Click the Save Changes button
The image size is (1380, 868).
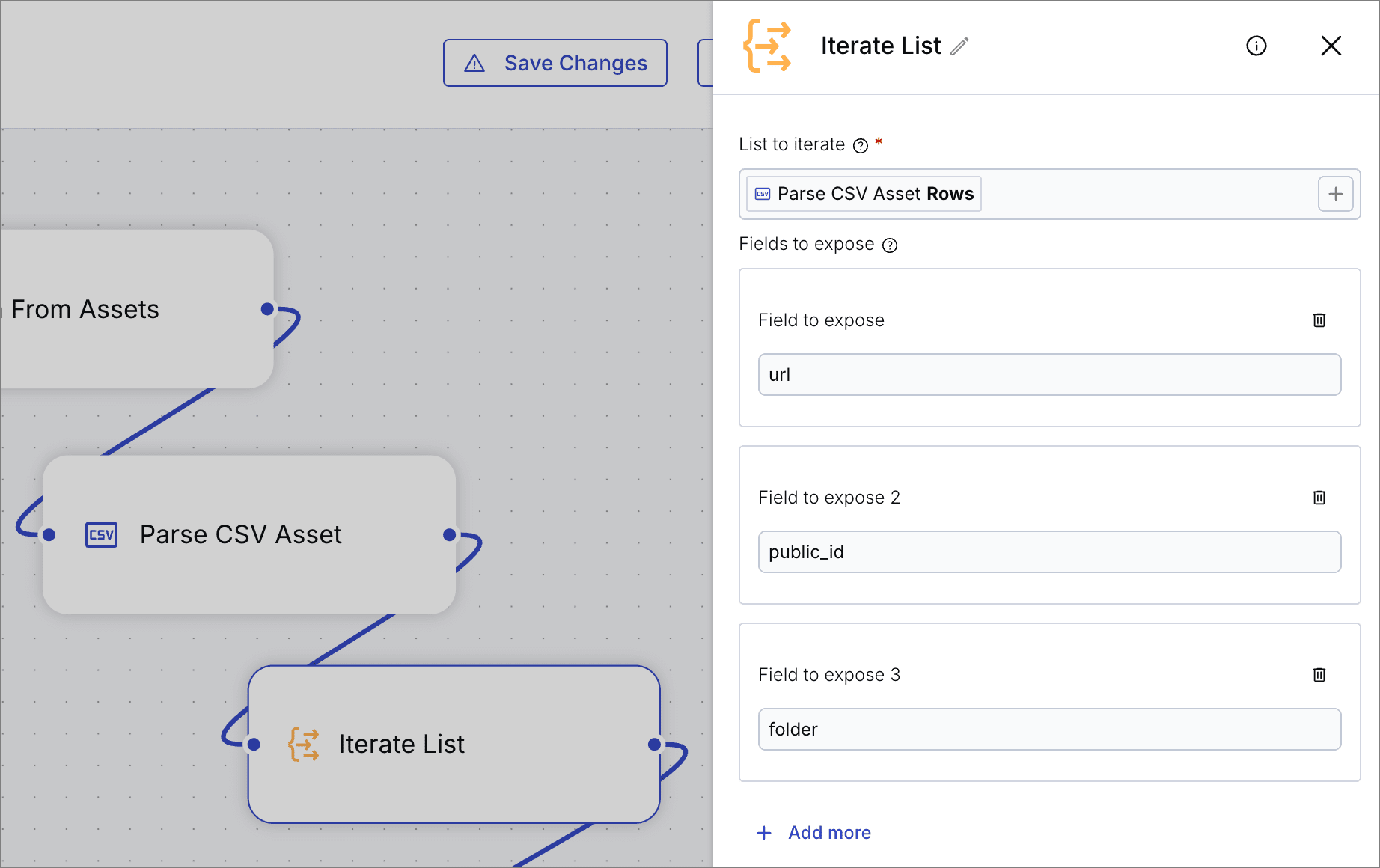[555, 63]
